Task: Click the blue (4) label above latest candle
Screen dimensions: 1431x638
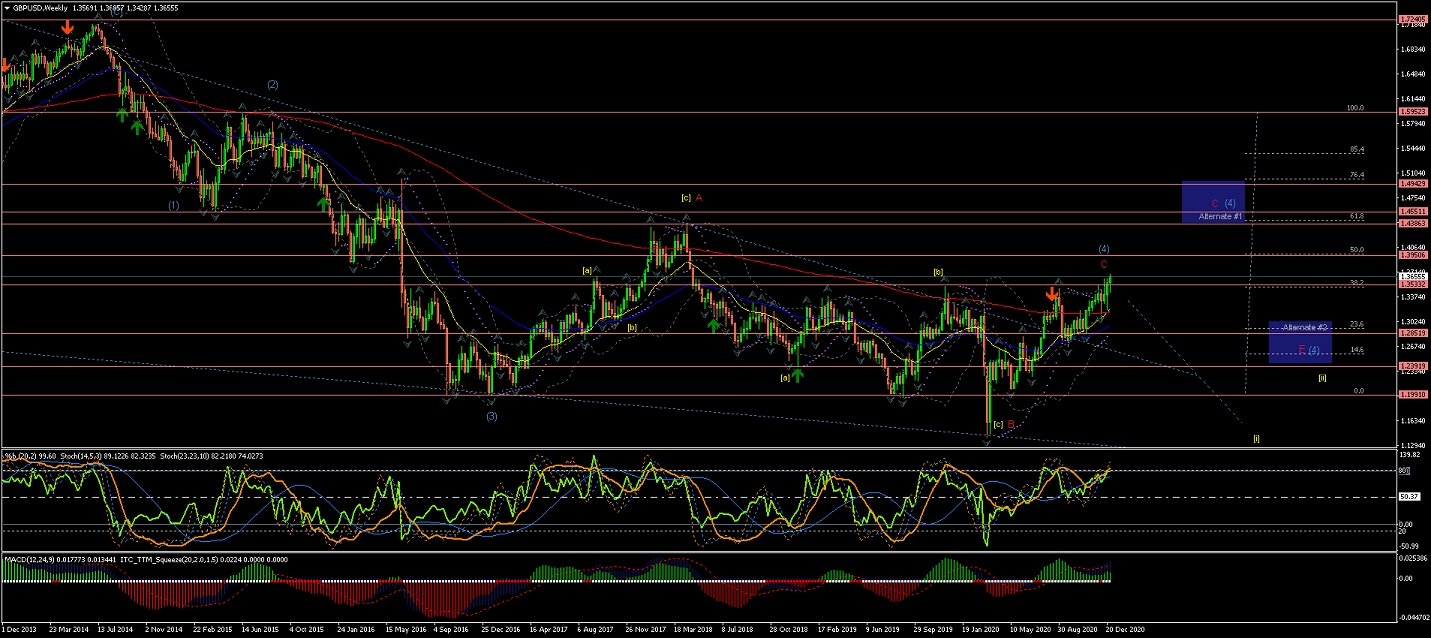Action: point(1103,249)
